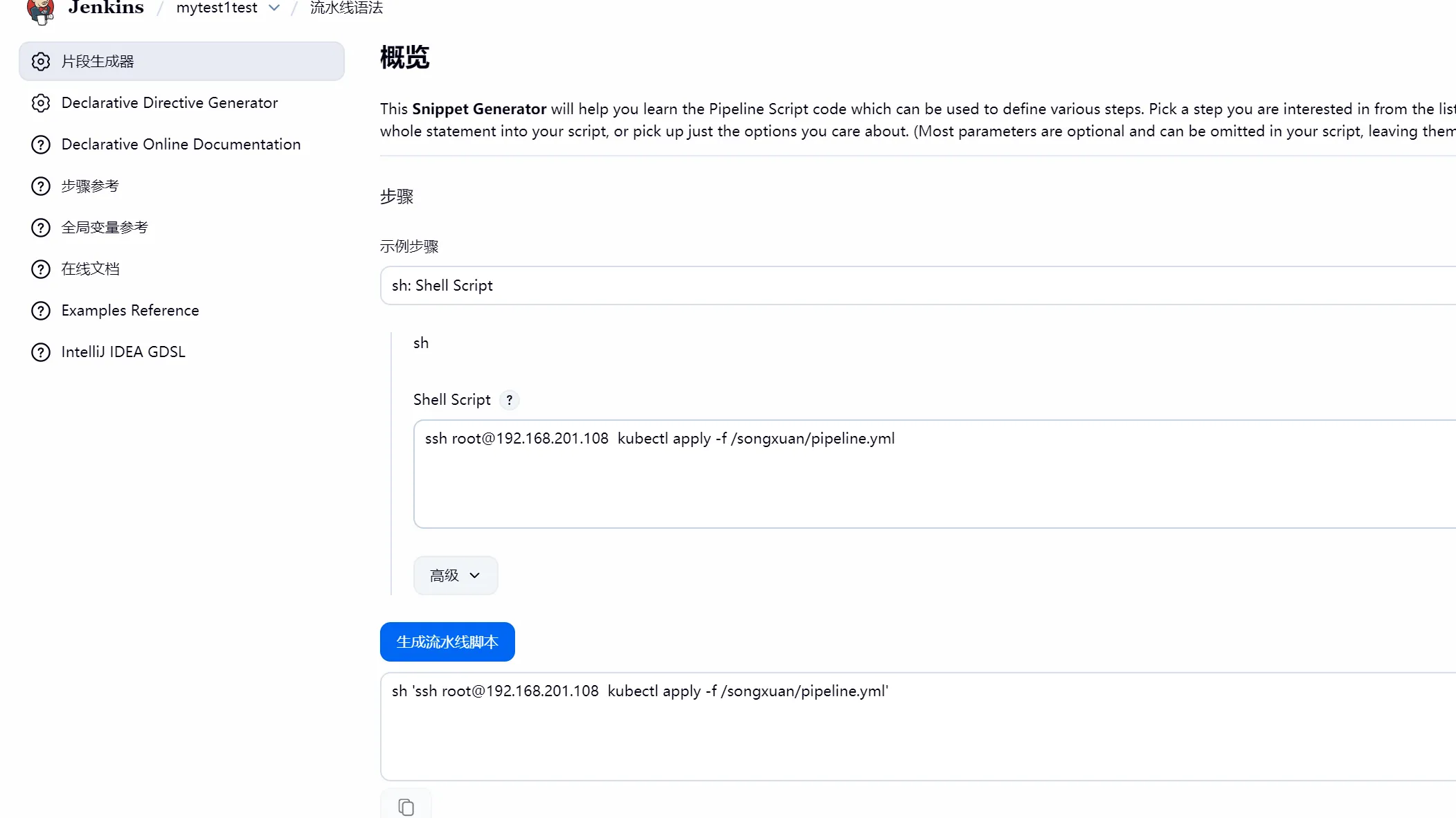
Task: Click the question icon beside 全局变量参考
Action: (x=41, y=228)
